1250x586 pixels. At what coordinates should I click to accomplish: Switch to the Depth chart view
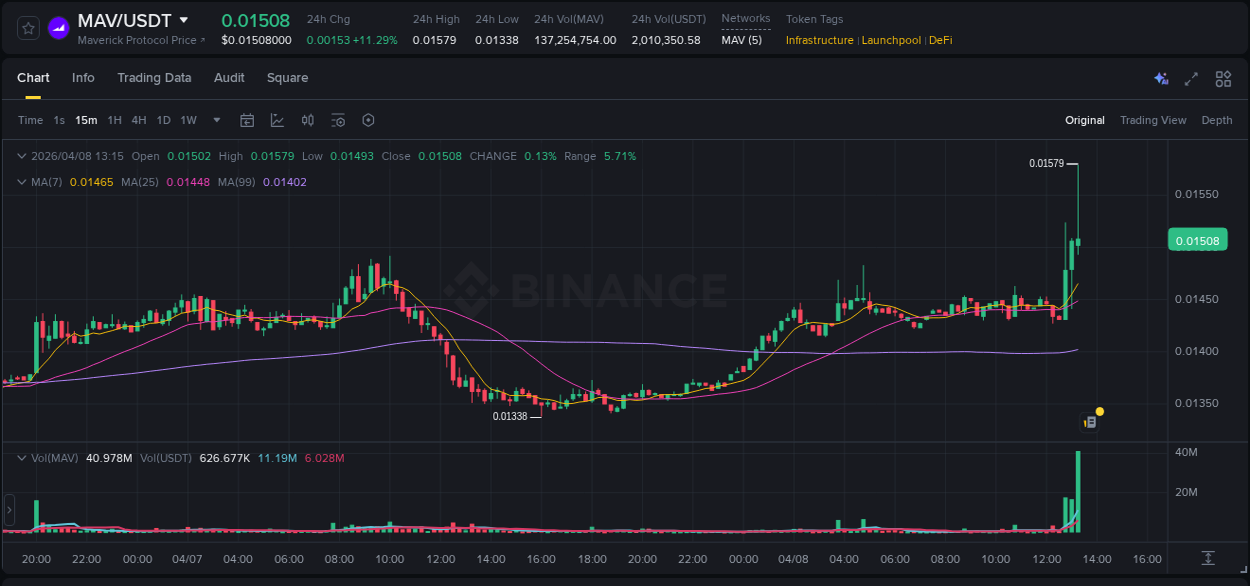point(1217,120)
